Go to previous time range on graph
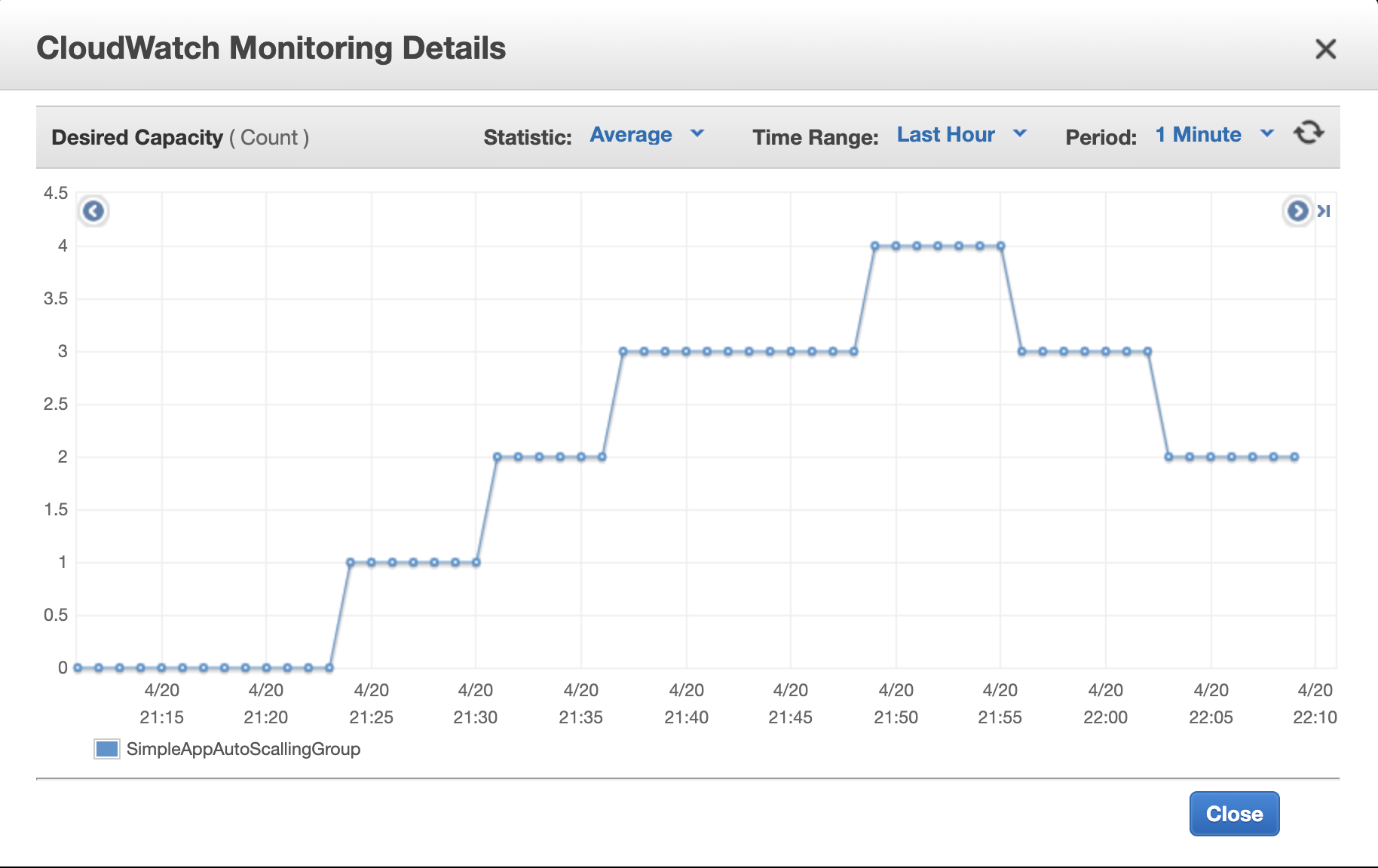The image size is (1378, 868). pyautogui.click(x=93, y=211)
